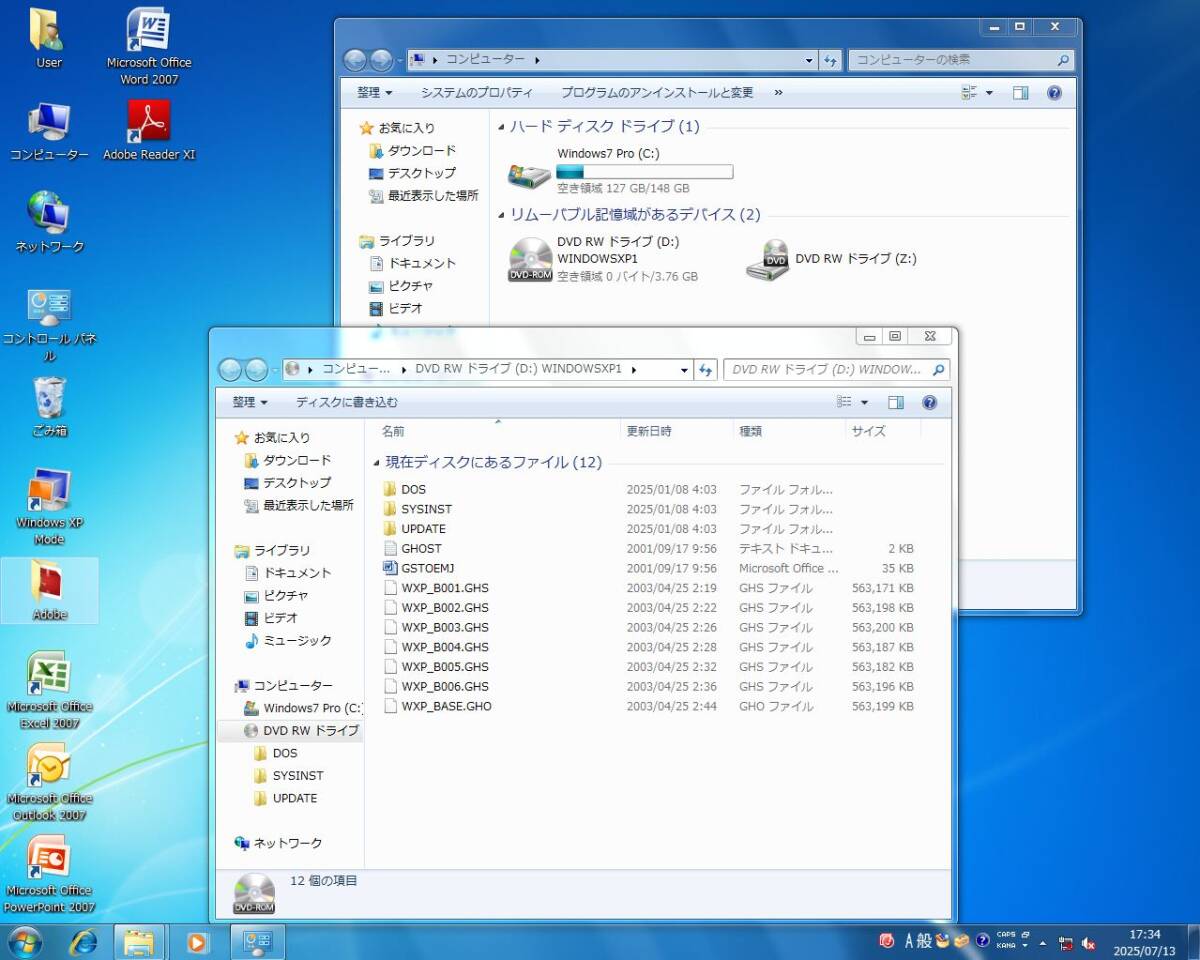The width and height of the screenshot is (1200, 960).
Task: Select the WXP_B006.GHS file
Action: coord(648,686)
